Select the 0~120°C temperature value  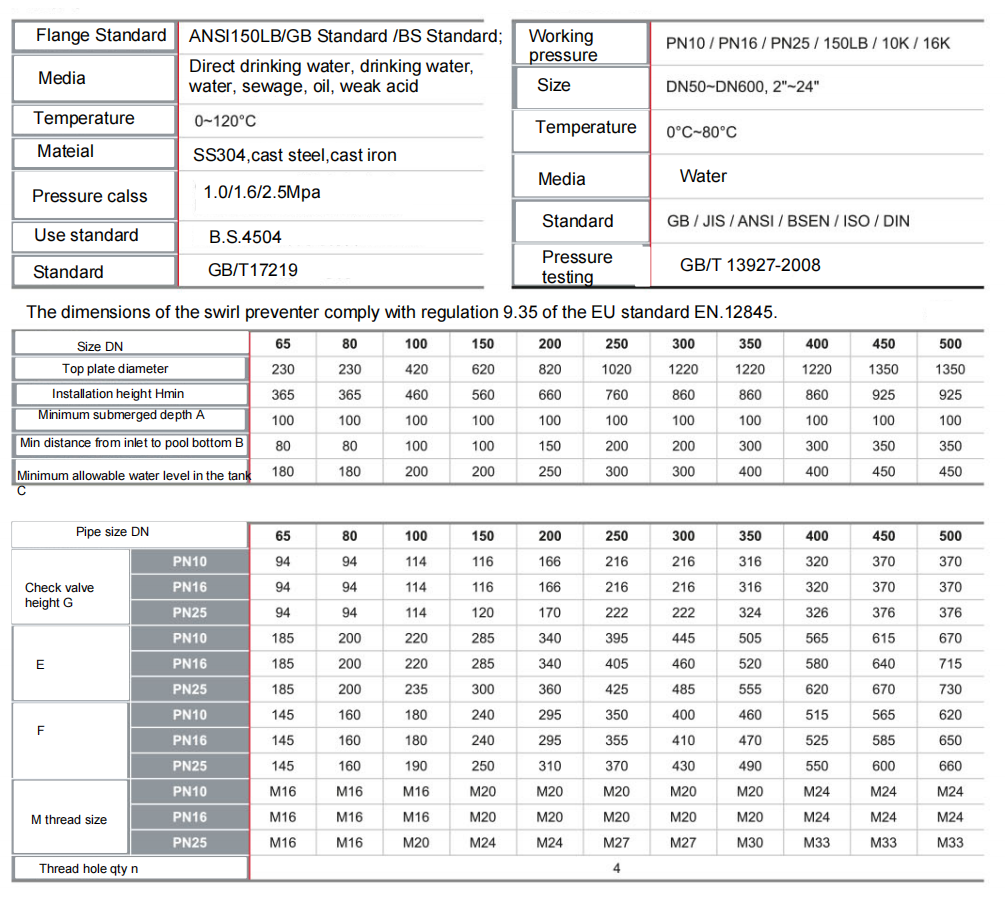coord(225,121)
